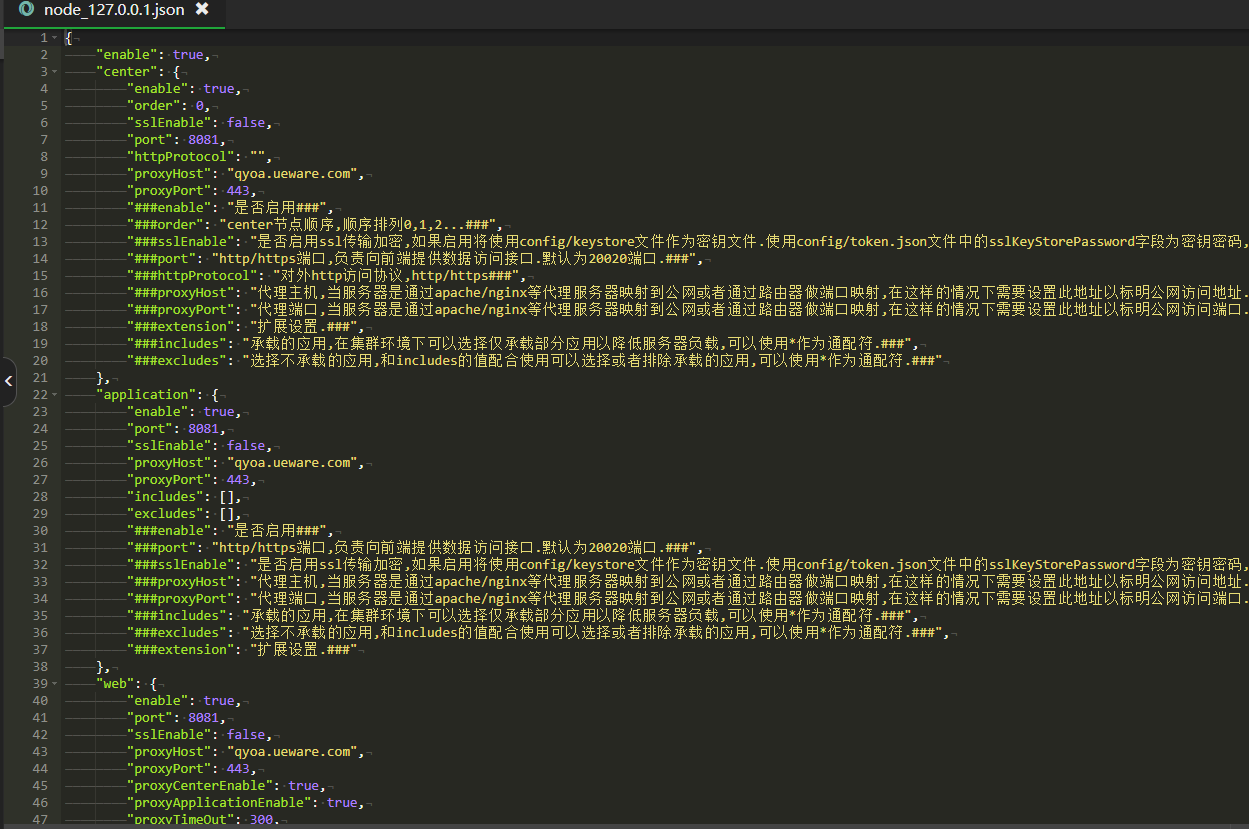This screenshot has height=829, width=1249.
Task: Collapse the "application" block on line 22
Action: (x=54, y=395)
